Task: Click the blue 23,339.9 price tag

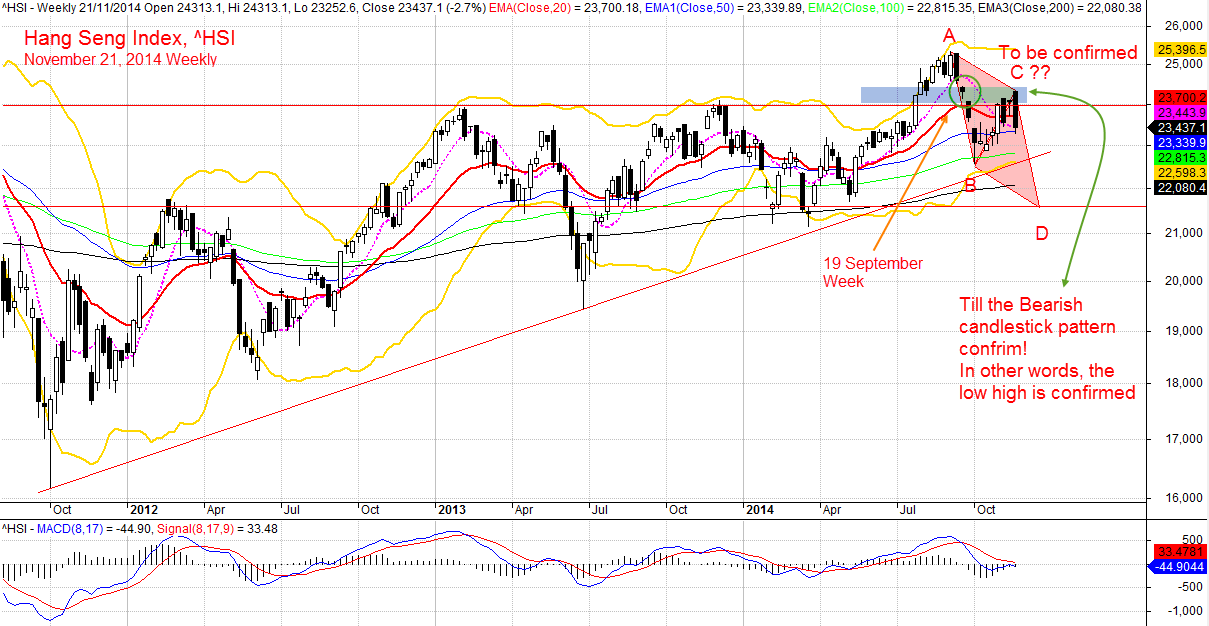Action: (1181, 142)
